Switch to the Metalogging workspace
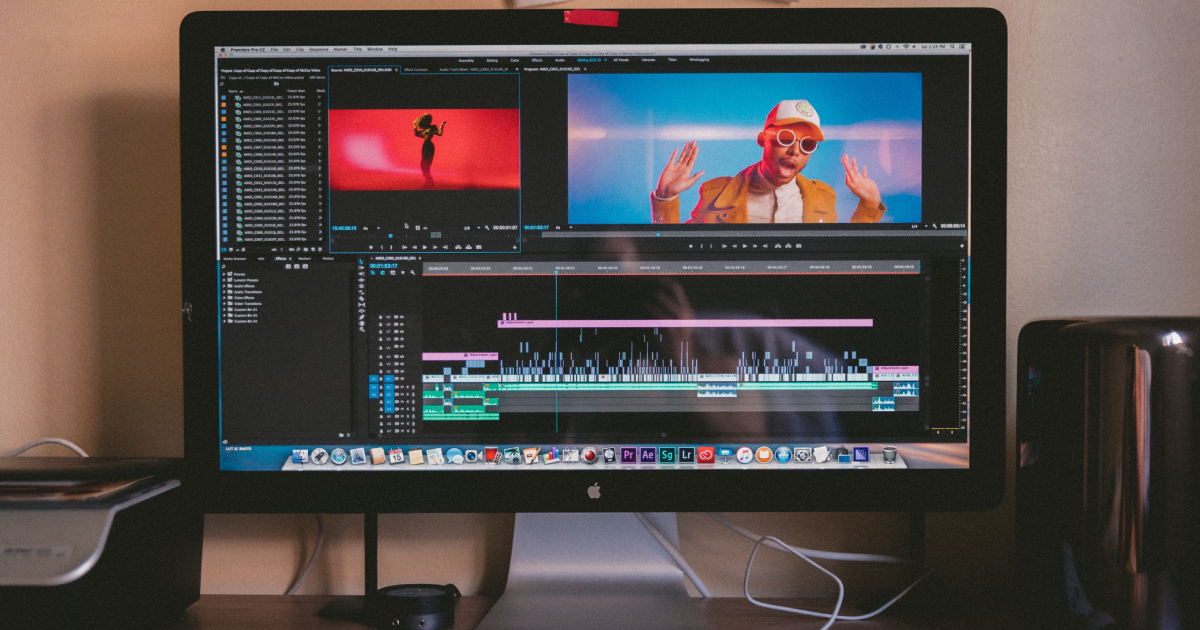Viewport: 1200px width, 630px height. coord(699,60)
